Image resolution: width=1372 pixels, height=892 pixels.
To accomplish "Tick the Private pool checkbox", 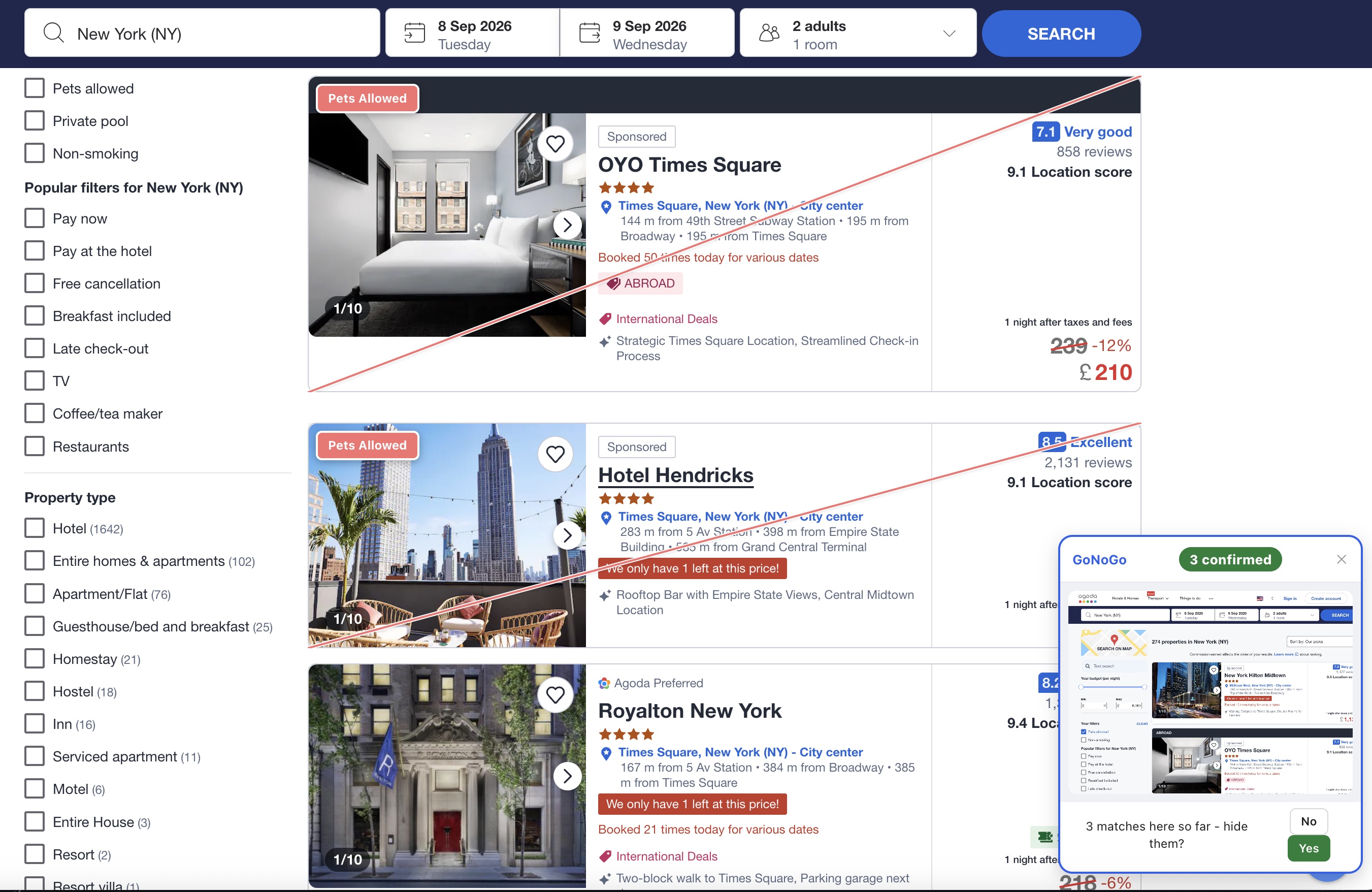I will pyautogui.click(x=35, y=120).
